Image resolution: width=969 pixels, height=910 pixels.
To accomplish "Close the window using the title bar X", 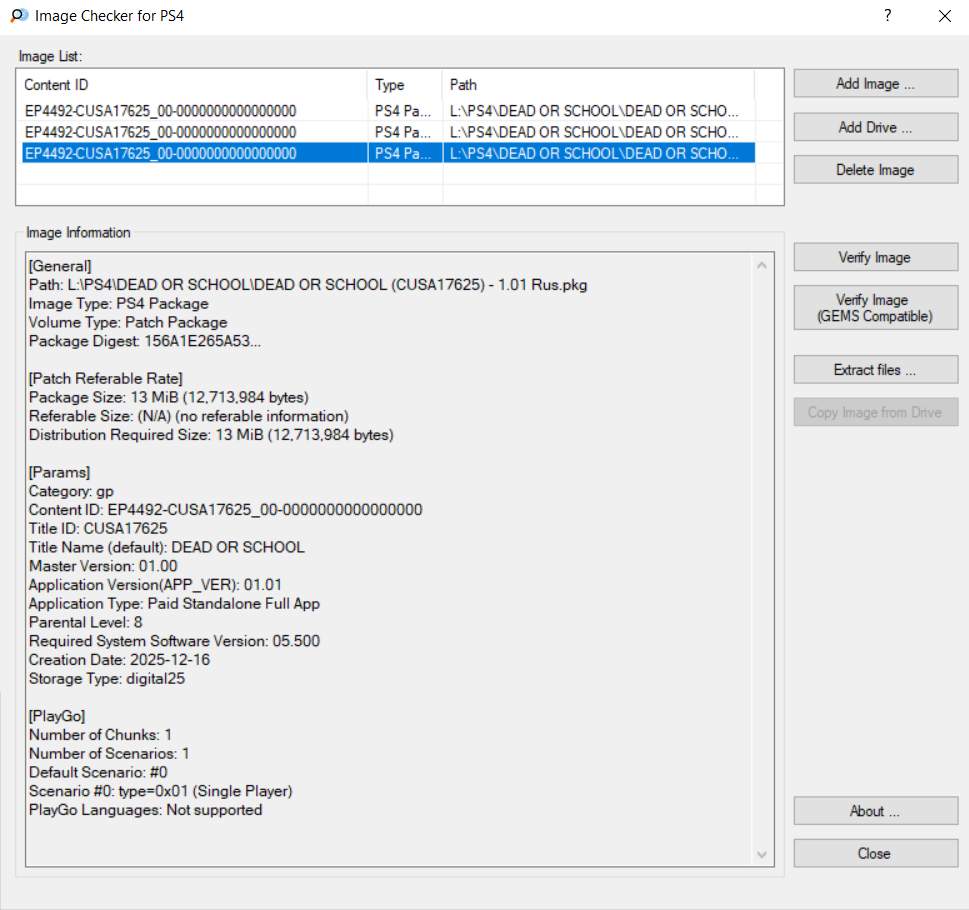I will 944,16.
